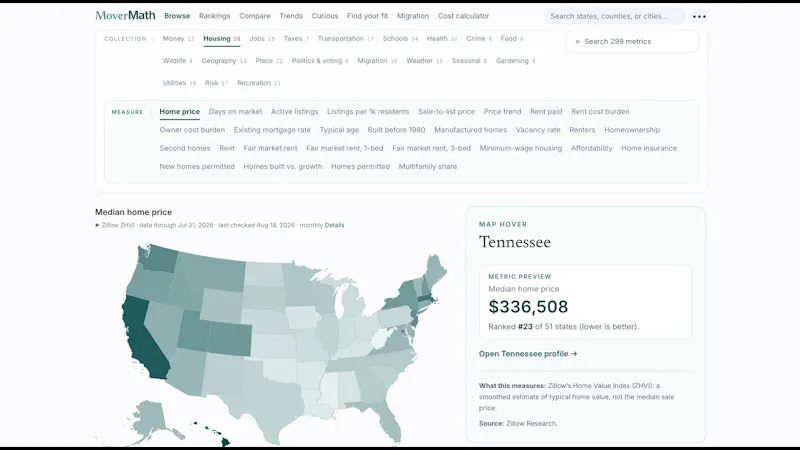Select the Crime collection
Viewport: 800px width, 450px height.
coord(479,39)
